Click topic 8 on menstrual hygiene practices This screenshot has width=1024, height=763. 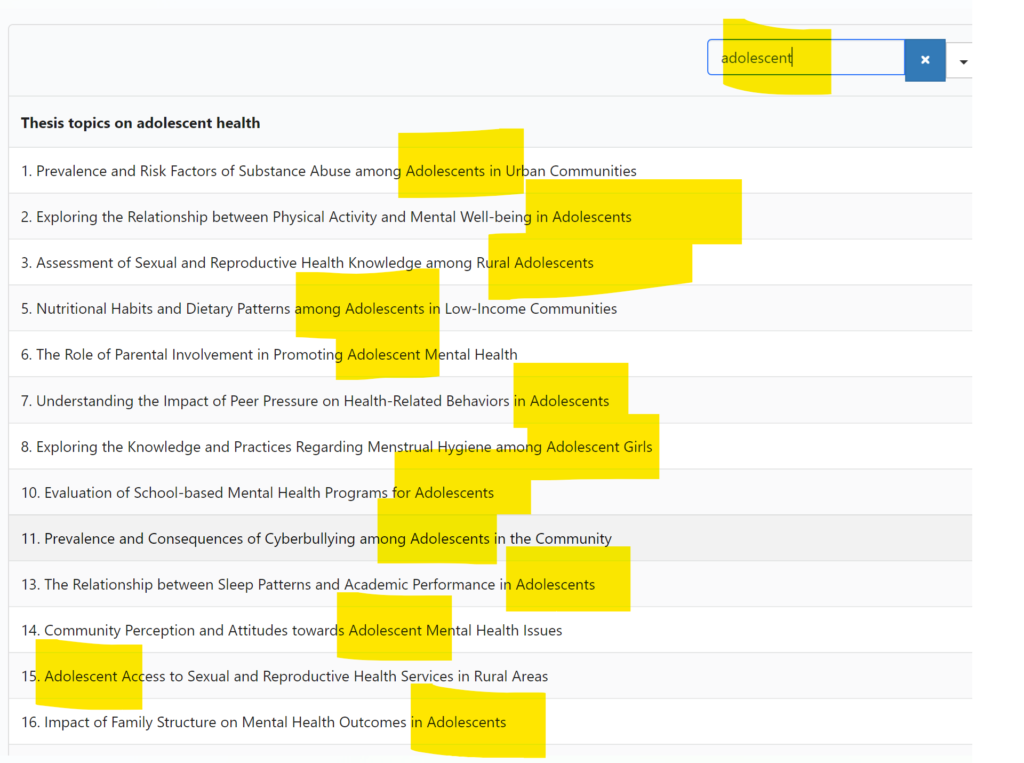click(x=335, y=446)
